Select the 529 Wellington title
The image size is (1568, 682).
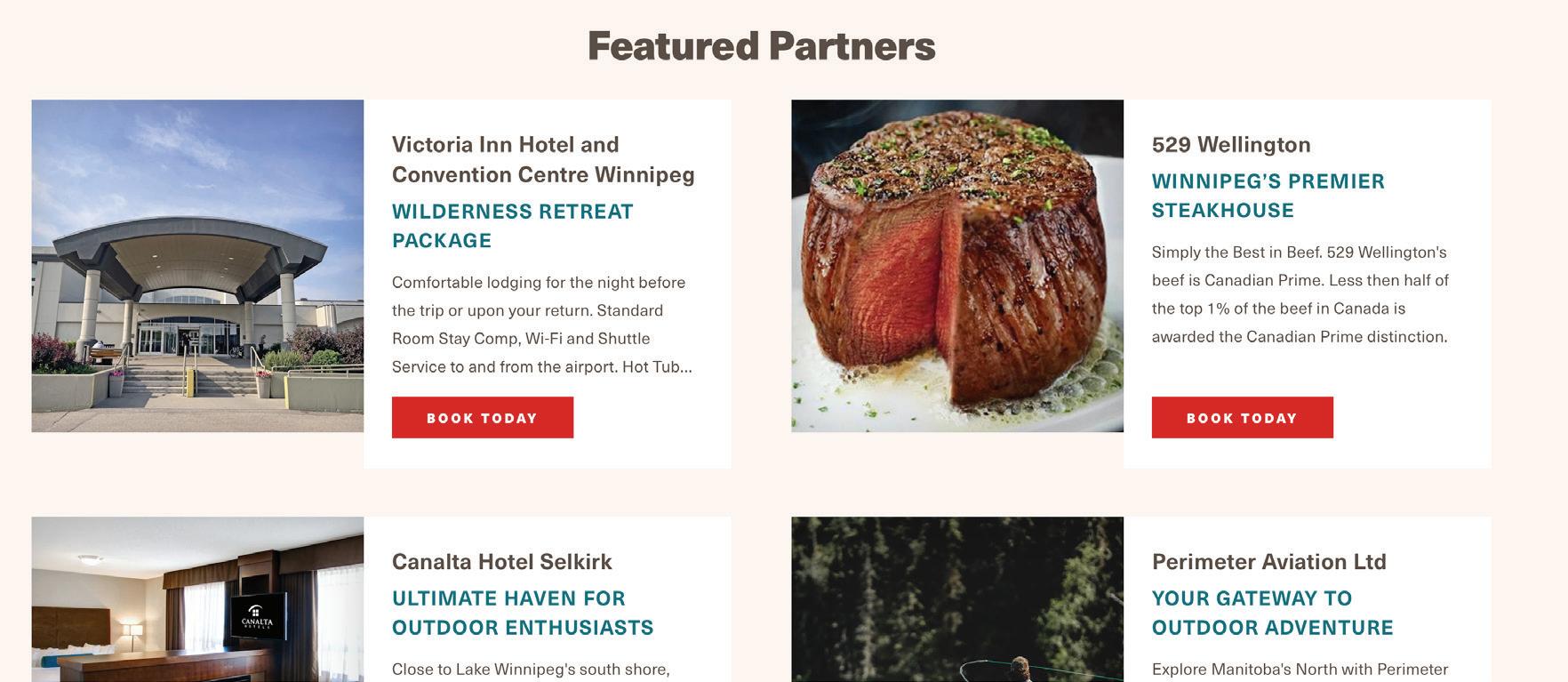(x=1231, y=144)
